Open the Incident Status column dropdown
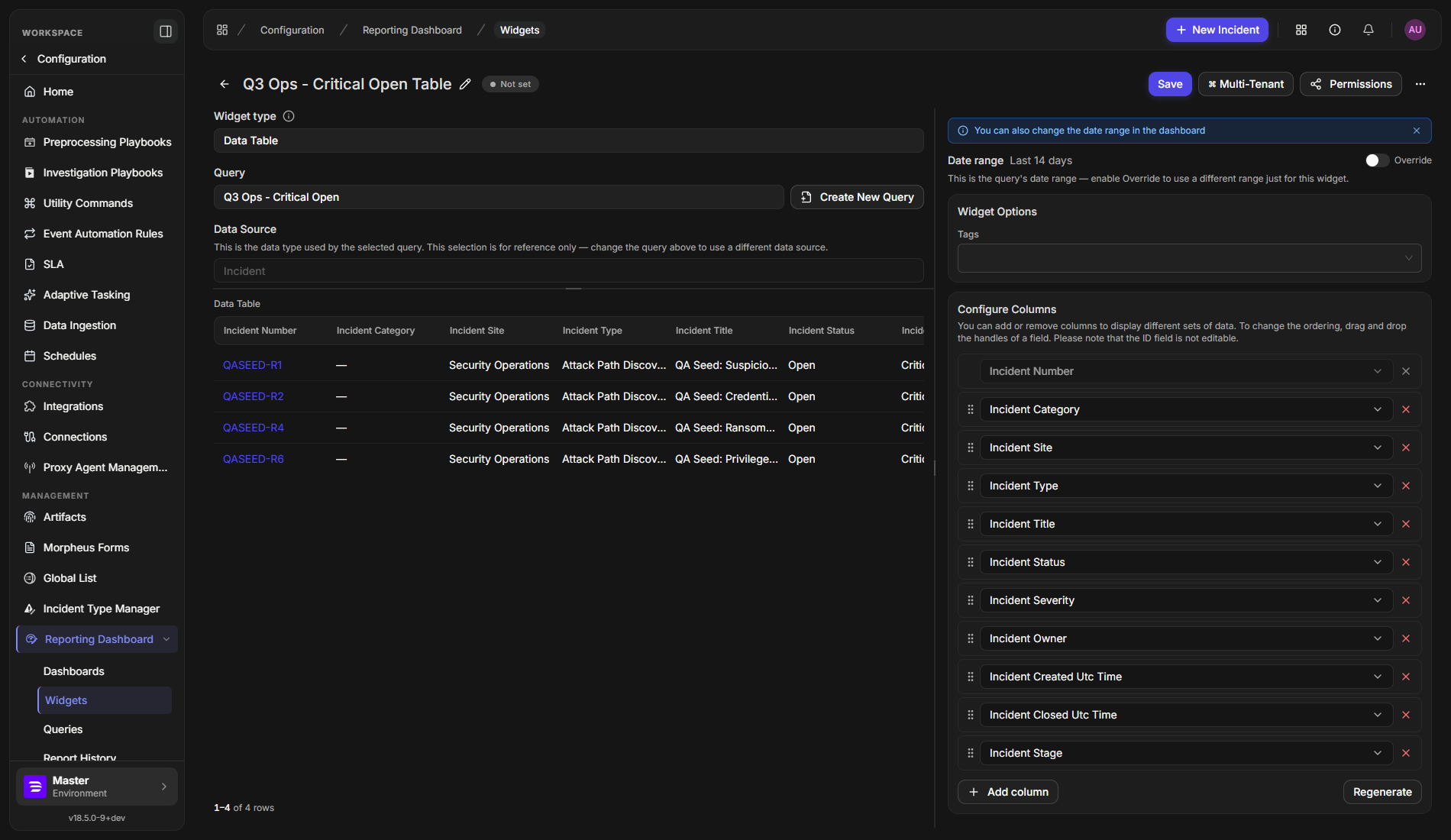 pyautogui.click(x=1186, y=562)
